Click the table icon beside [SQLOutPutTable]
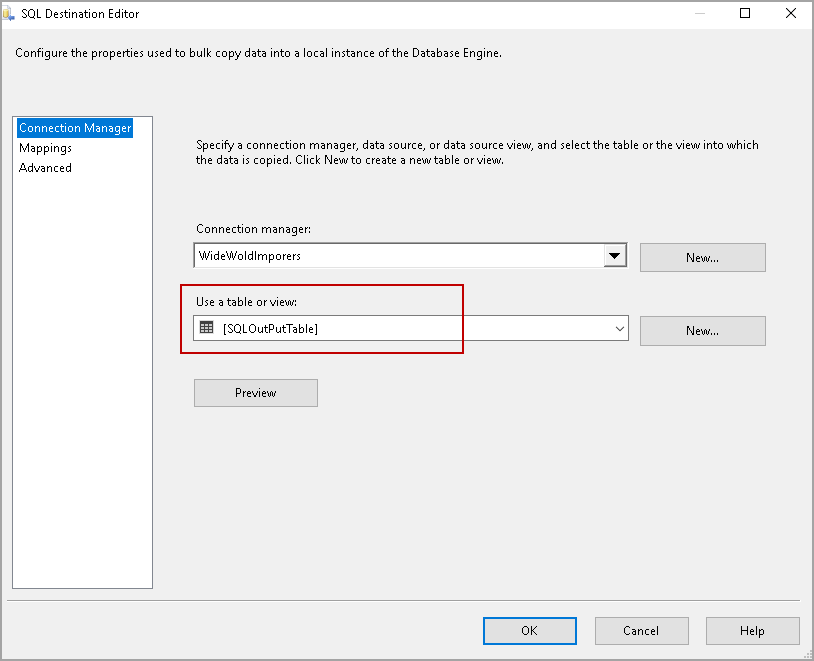The image size is (814, 661). pos(207,328)
